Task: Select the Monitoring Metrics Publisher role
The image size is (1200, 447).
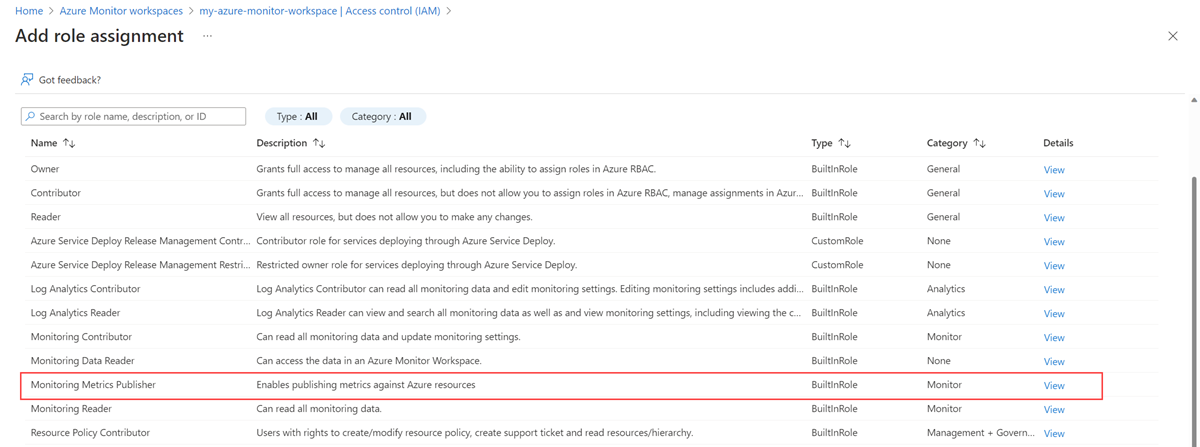Action: pos(93,385)
